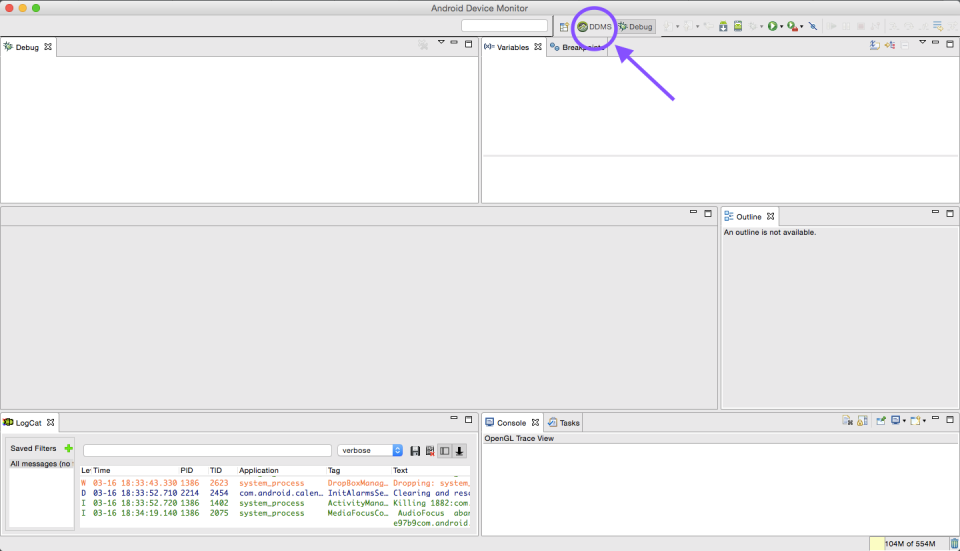Viewport: 960px width, 551px height.
Task: Open the Display Selected Console dropdown arrow
Action: click(904, 421)
